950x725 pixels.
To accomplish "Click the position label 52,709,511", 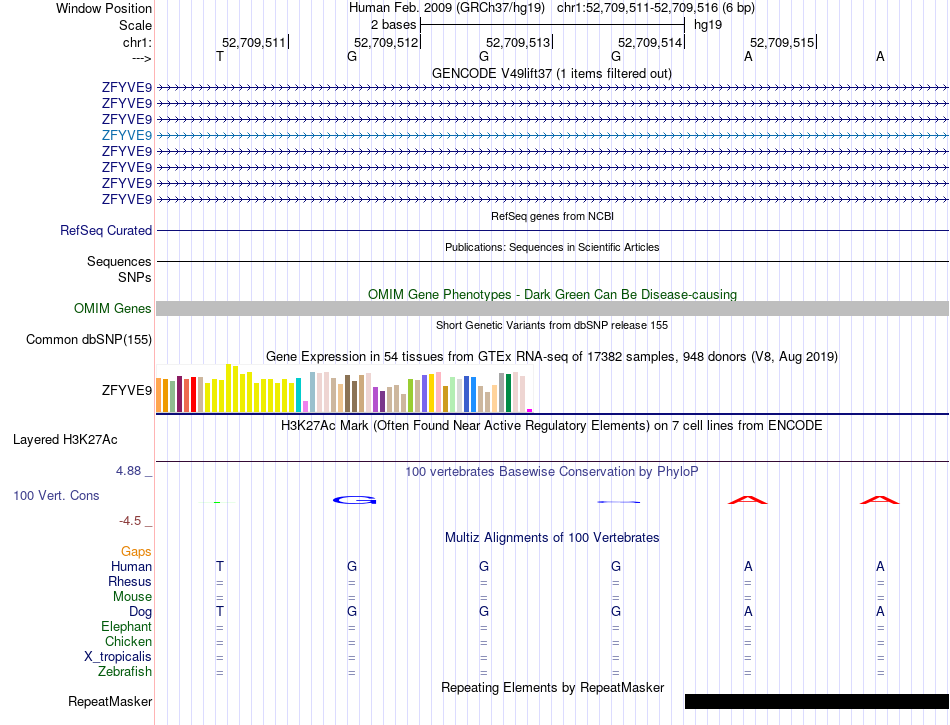I will coord(253,42).
